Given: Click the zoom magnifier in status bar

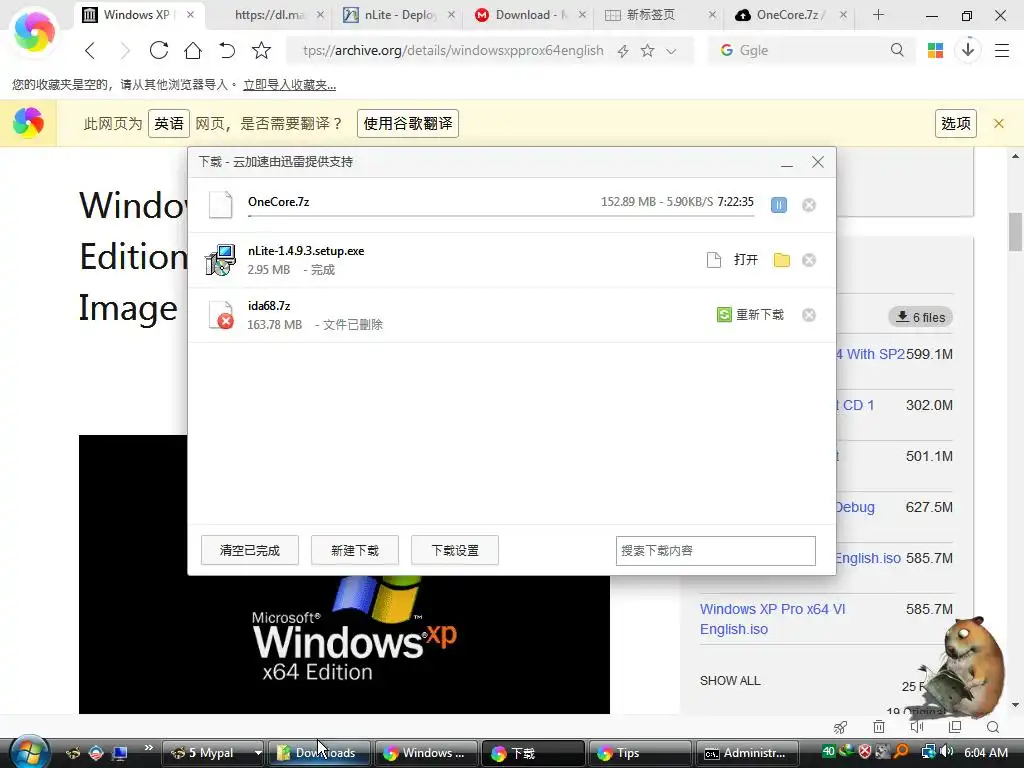Looking at the screenshot, I should pyautogui.click(x=993, y=727).
